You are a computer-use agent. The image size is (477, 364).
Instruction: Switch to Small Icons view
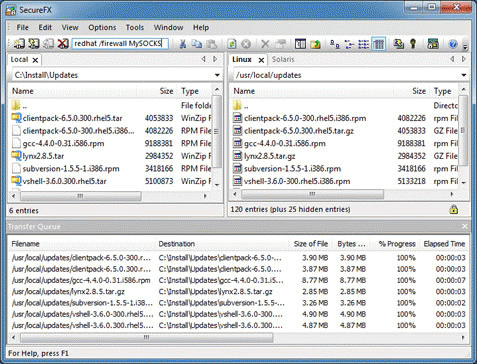tap(349, 44)
